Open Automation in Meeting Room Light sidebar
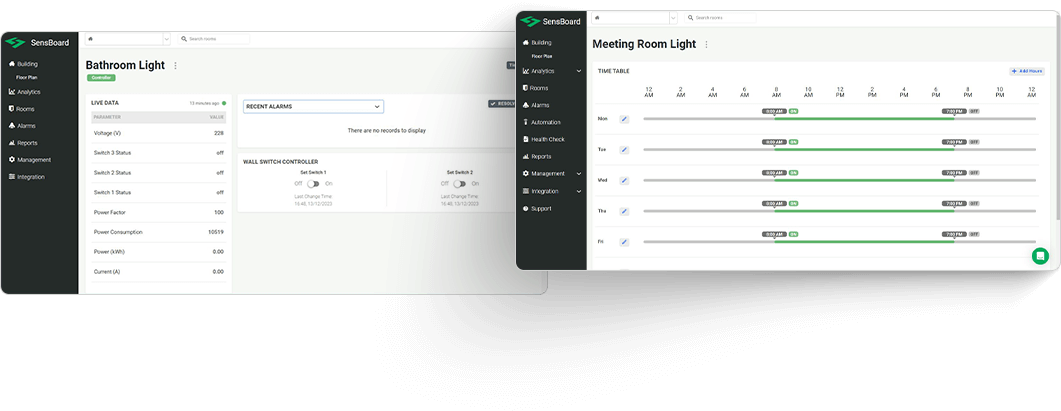The image size is (1061, 411). (541, 123)
